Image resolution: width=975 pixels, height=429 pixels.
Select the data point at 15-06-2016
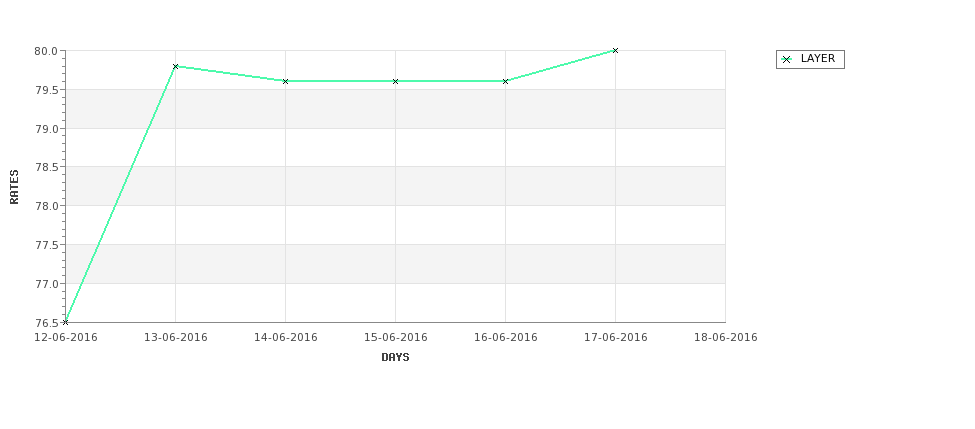[395, 81]
